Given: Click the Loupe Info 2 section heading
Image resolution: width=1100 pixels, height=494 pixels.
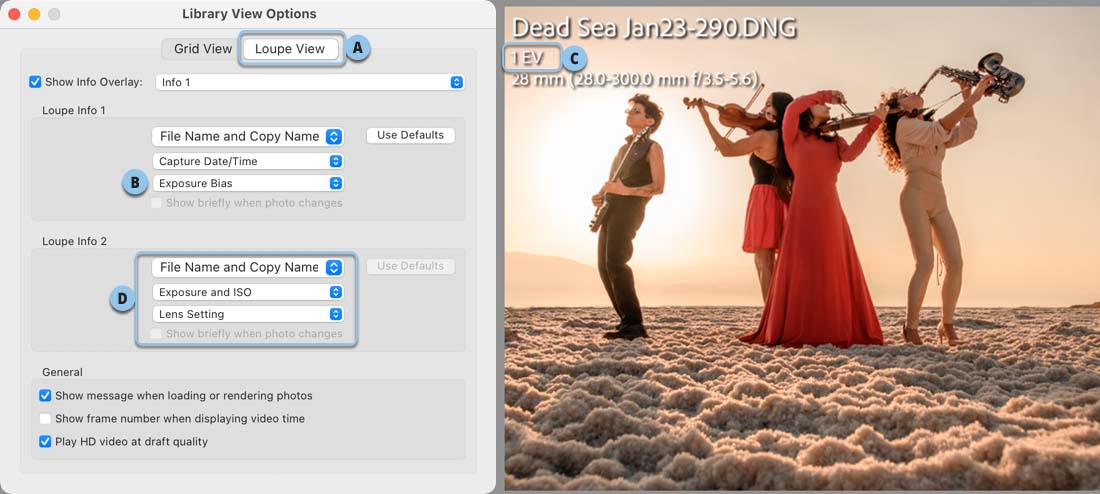Looking at the screenshot, I should 74,241.
